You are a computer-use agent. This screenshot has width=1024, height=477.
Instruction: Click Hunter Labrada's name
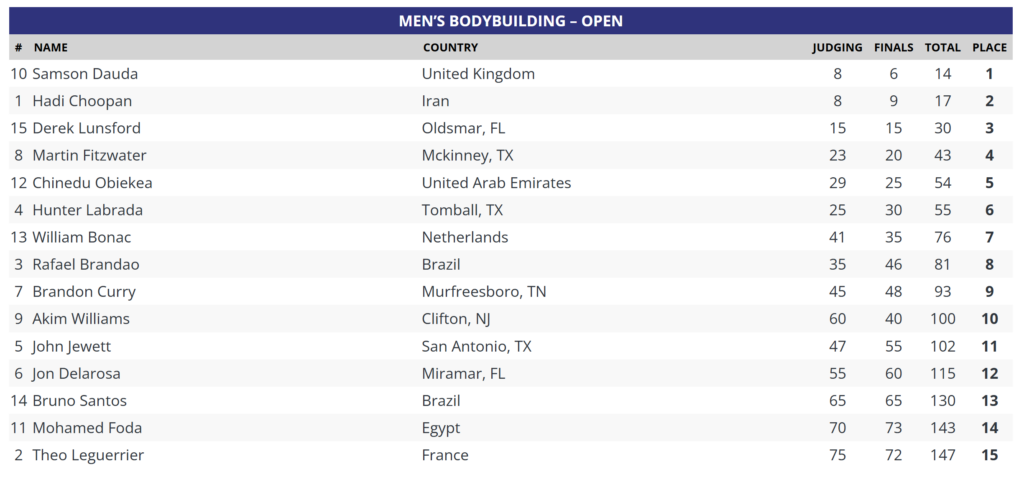click(x=87, y=210)
